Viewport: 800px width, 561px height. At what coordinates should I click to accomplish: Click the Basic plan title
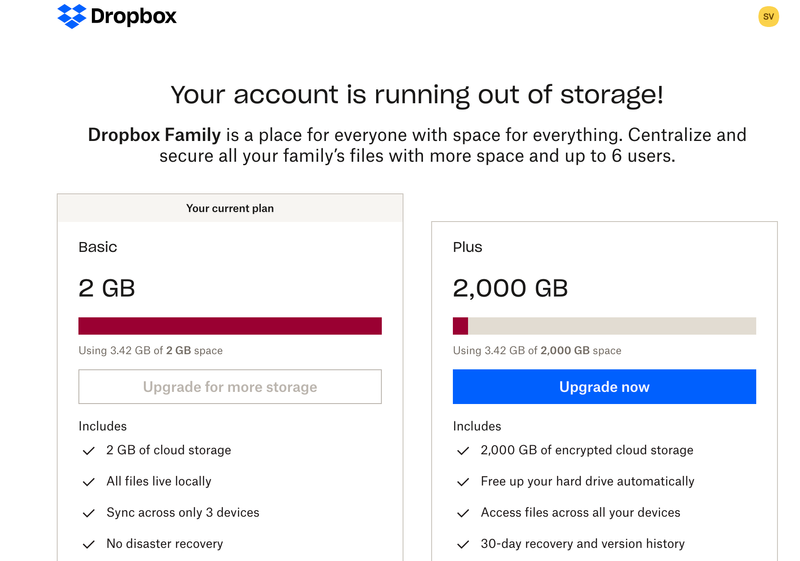(98, 247)
